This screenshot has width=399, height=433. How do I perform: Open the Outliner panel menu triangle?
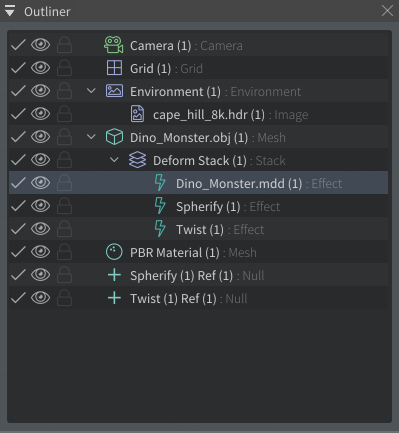(10, 11)
